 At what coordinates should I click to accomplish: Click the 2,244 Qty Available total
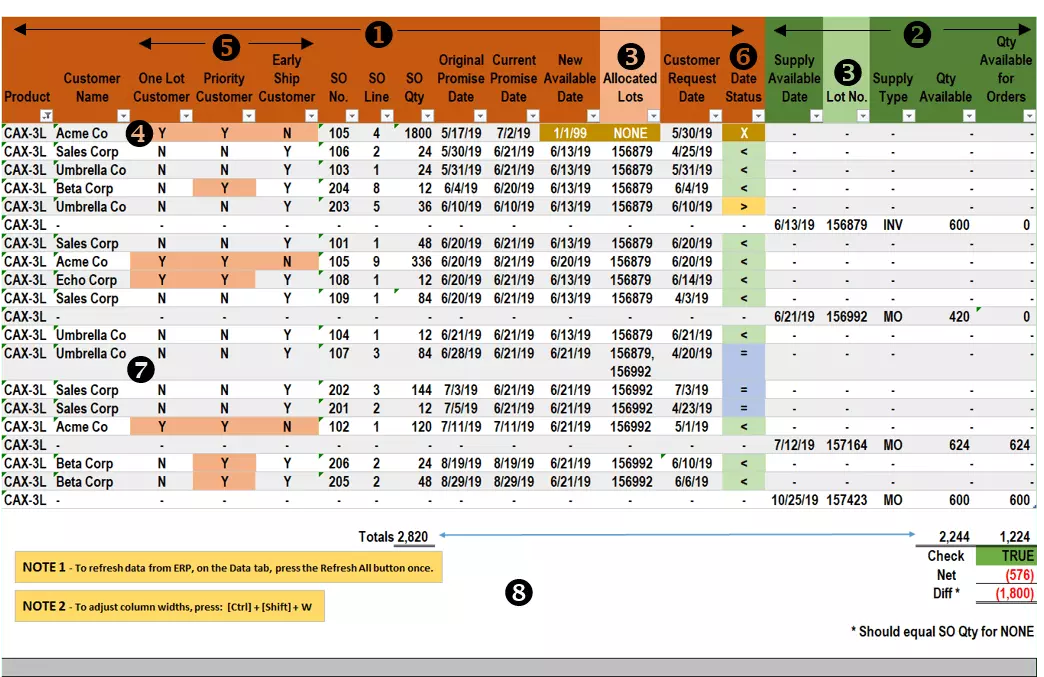click(x=953, y=537)
